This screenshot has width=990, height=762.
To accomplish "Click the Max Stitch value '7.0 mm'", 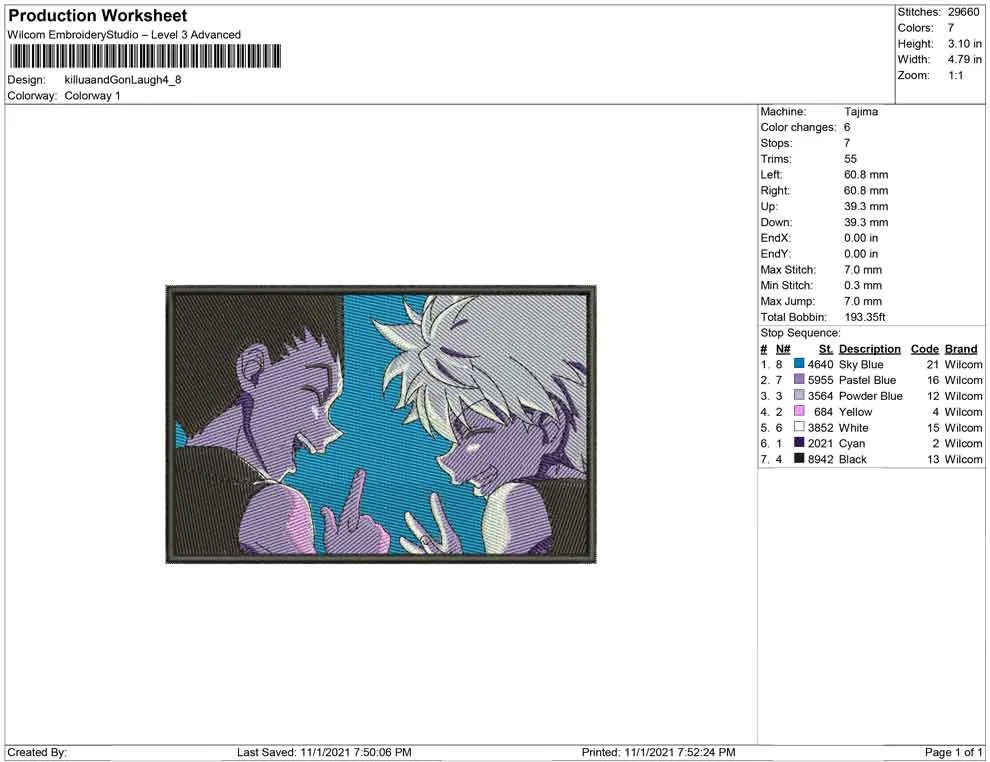I will tap(862, 270).
